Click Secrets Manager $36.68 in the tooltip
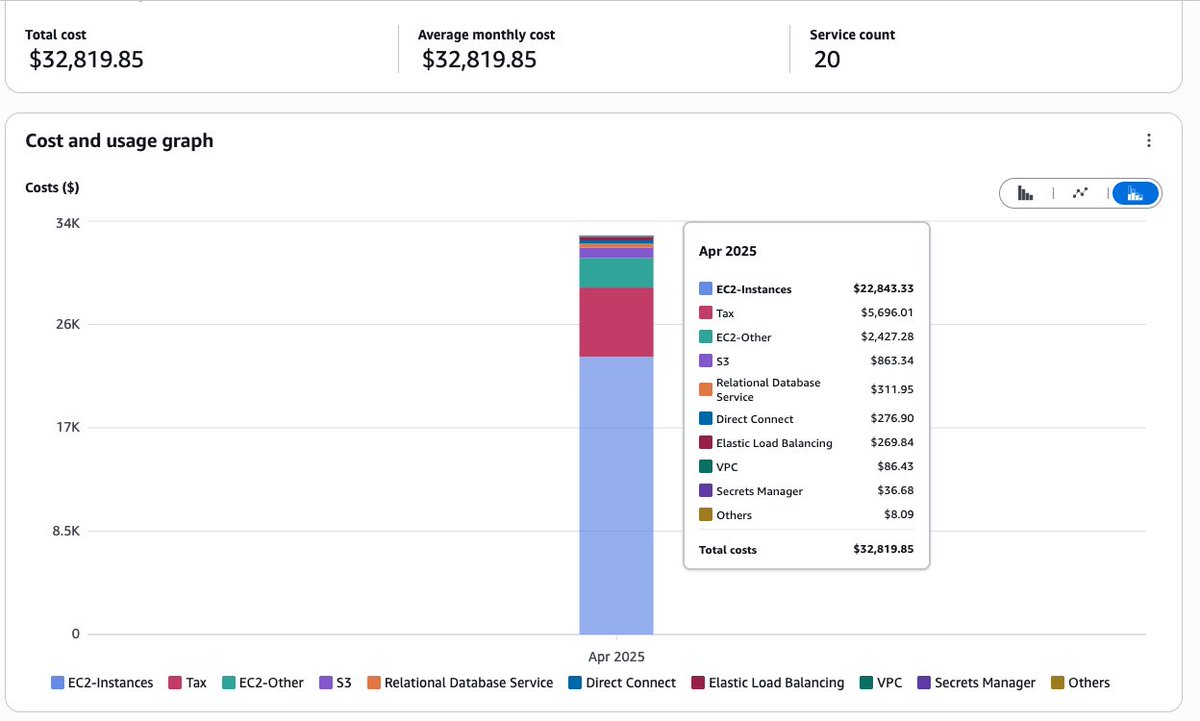Image resolution: width=1200 pixels, height=721 pixels. point(895,490)
